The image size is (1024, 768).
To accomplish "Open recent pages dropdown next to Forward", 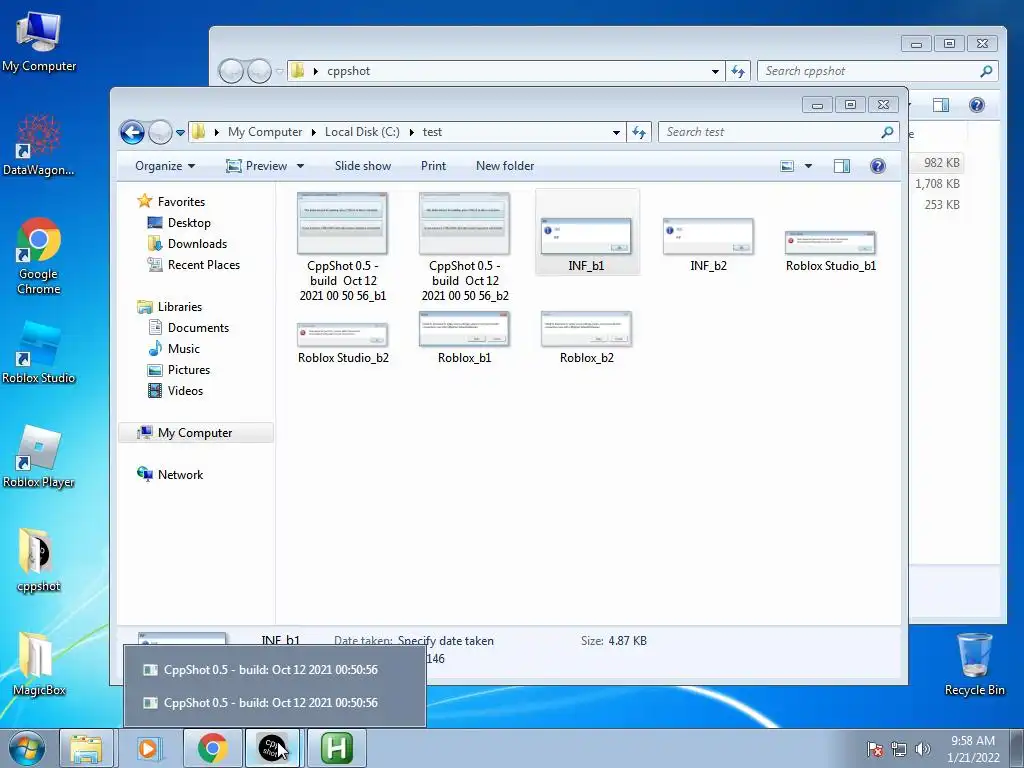I will tap(180, 133).
